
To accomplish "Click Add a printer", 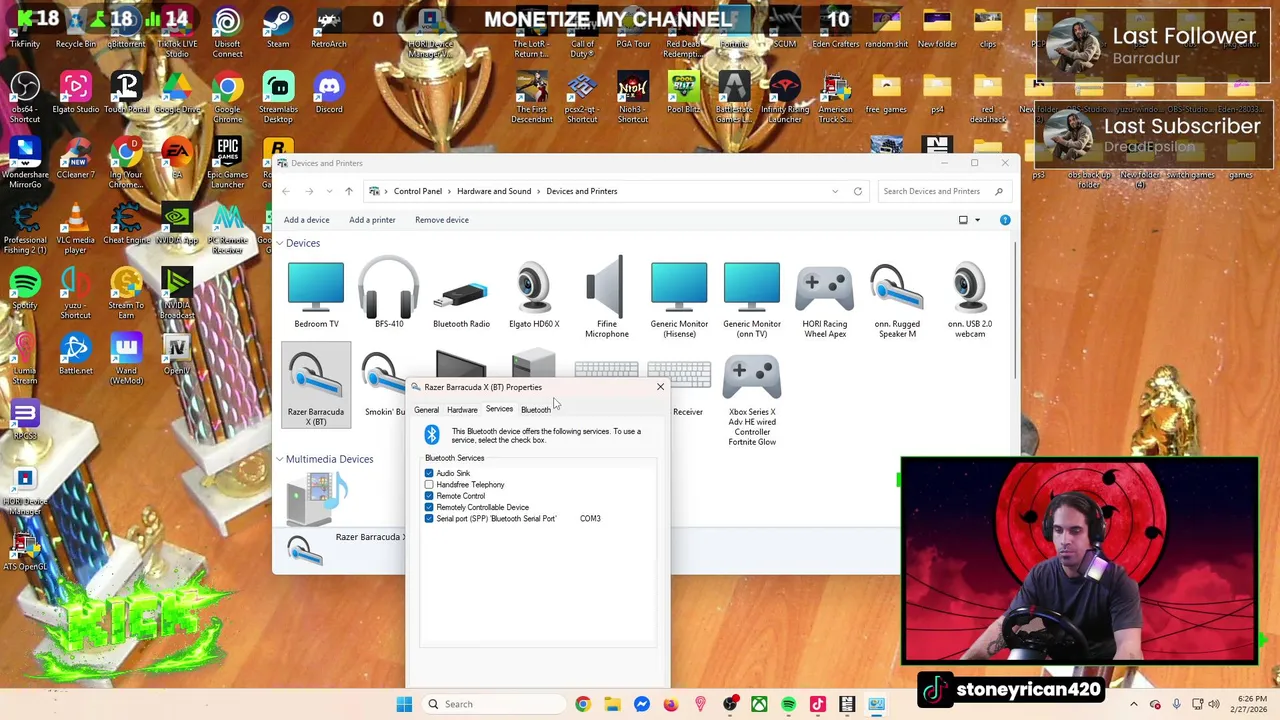I will click(x=372, y=220).
